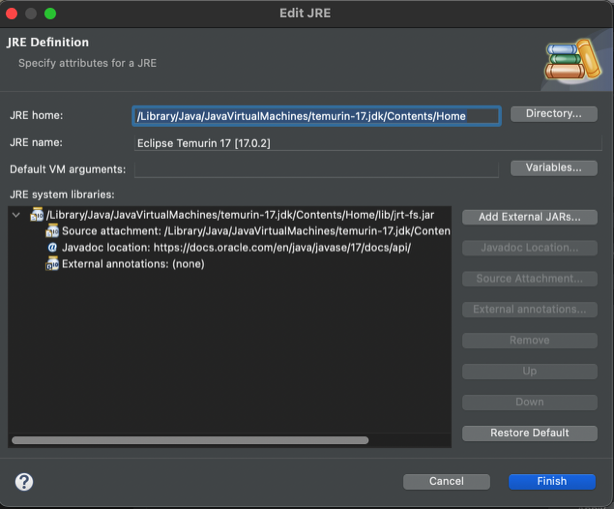Select External annotations (none) entry
Screen dimensions: 614x509
click(x=133, y=264)
